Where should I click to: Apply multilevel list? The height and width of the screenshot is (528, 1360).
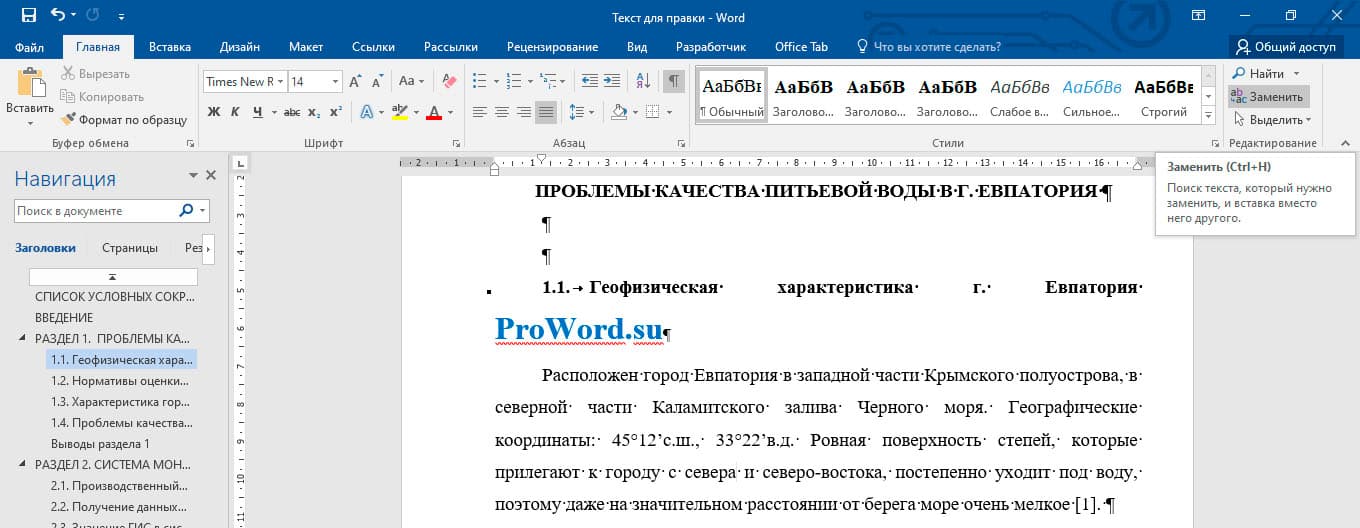pyautogui.click(x=547, y=81)
